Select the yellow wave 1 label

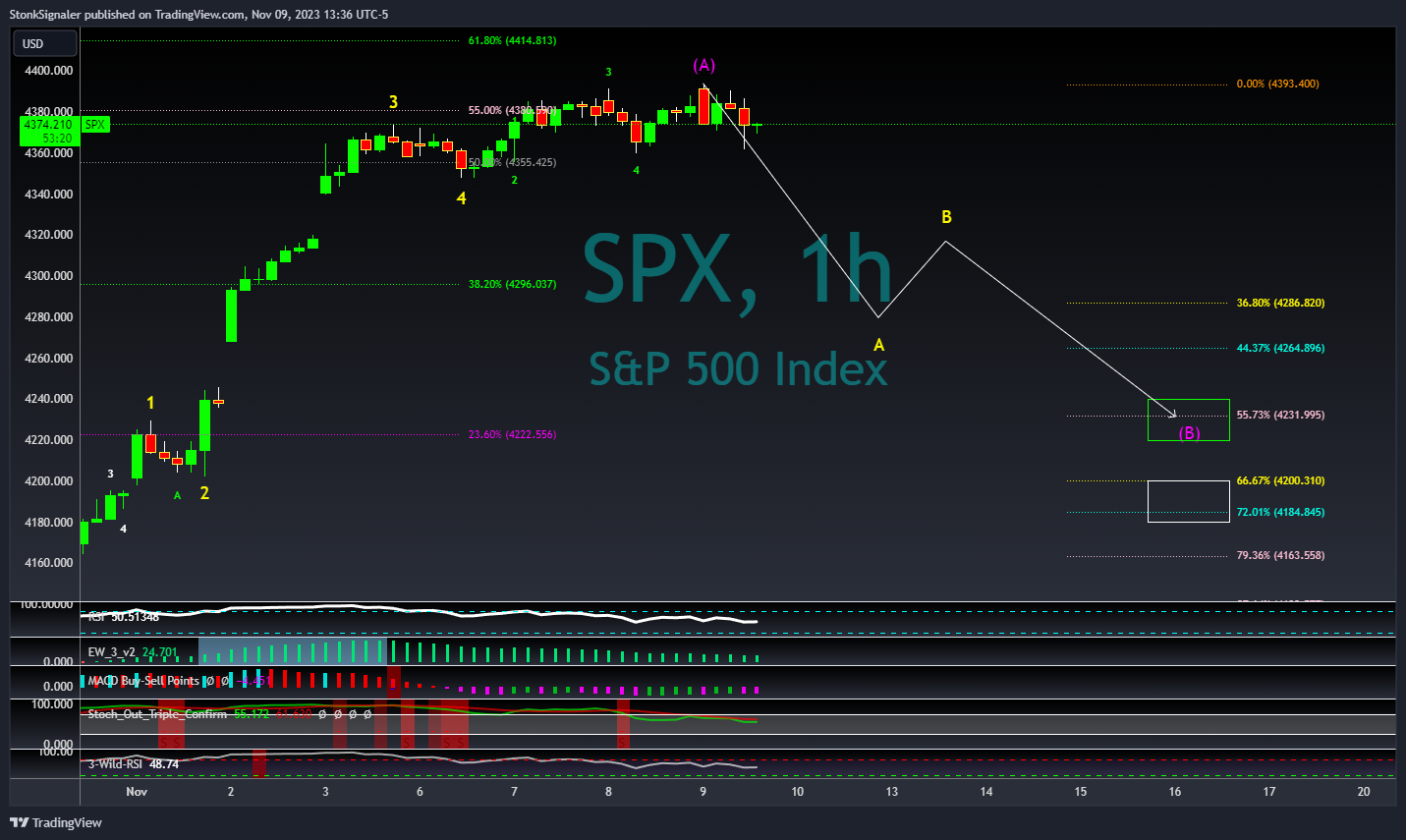150,403
